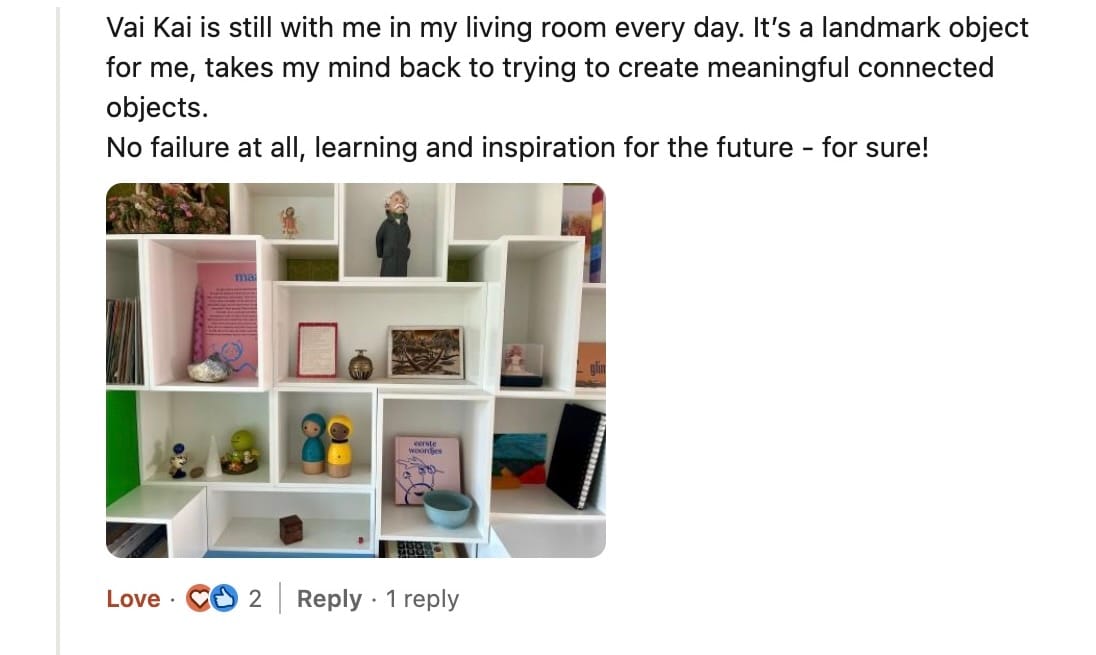
Task: Expand the 1 reply thread
Action: click(x=422, y=599)
